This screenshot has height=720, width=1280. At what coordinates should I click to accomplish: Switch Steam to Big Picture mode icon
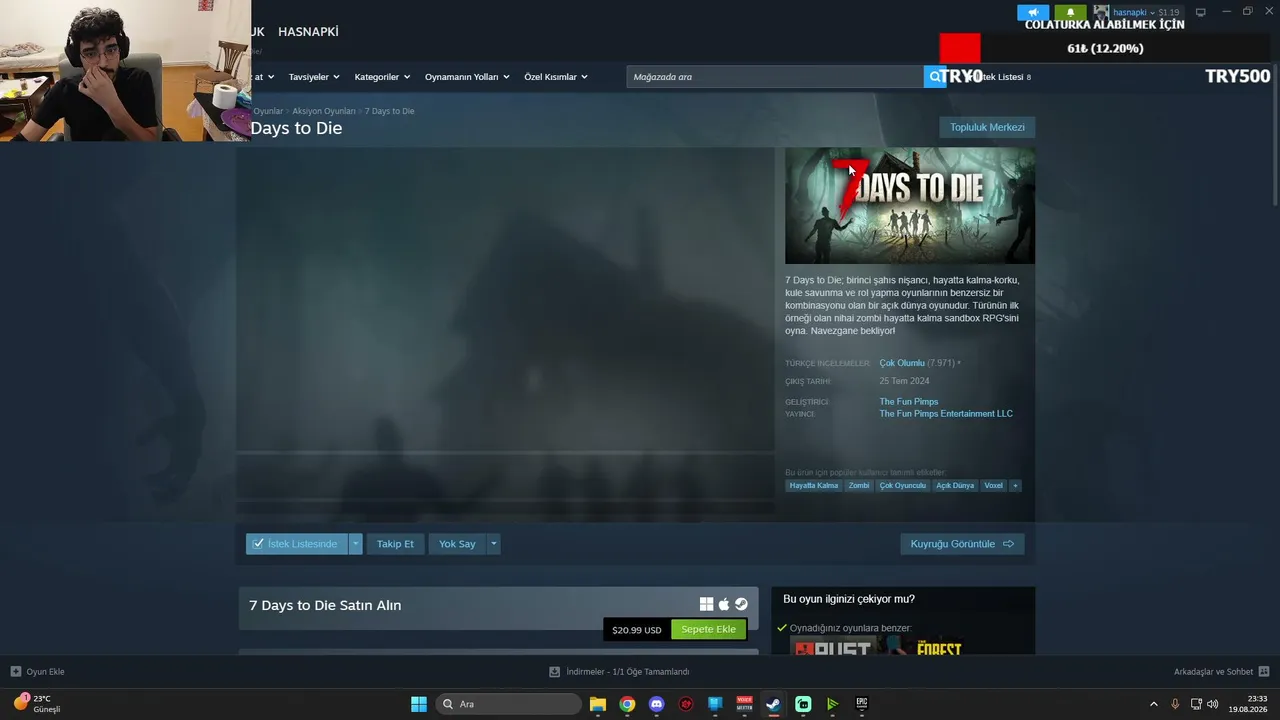point(1200,12)
